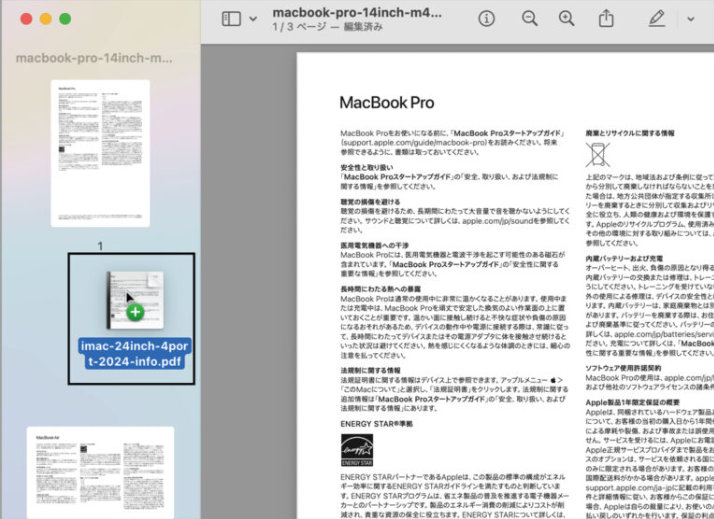Click the ENERGY STAR logo image
The image size is (714, 519).
pos(357,450)
